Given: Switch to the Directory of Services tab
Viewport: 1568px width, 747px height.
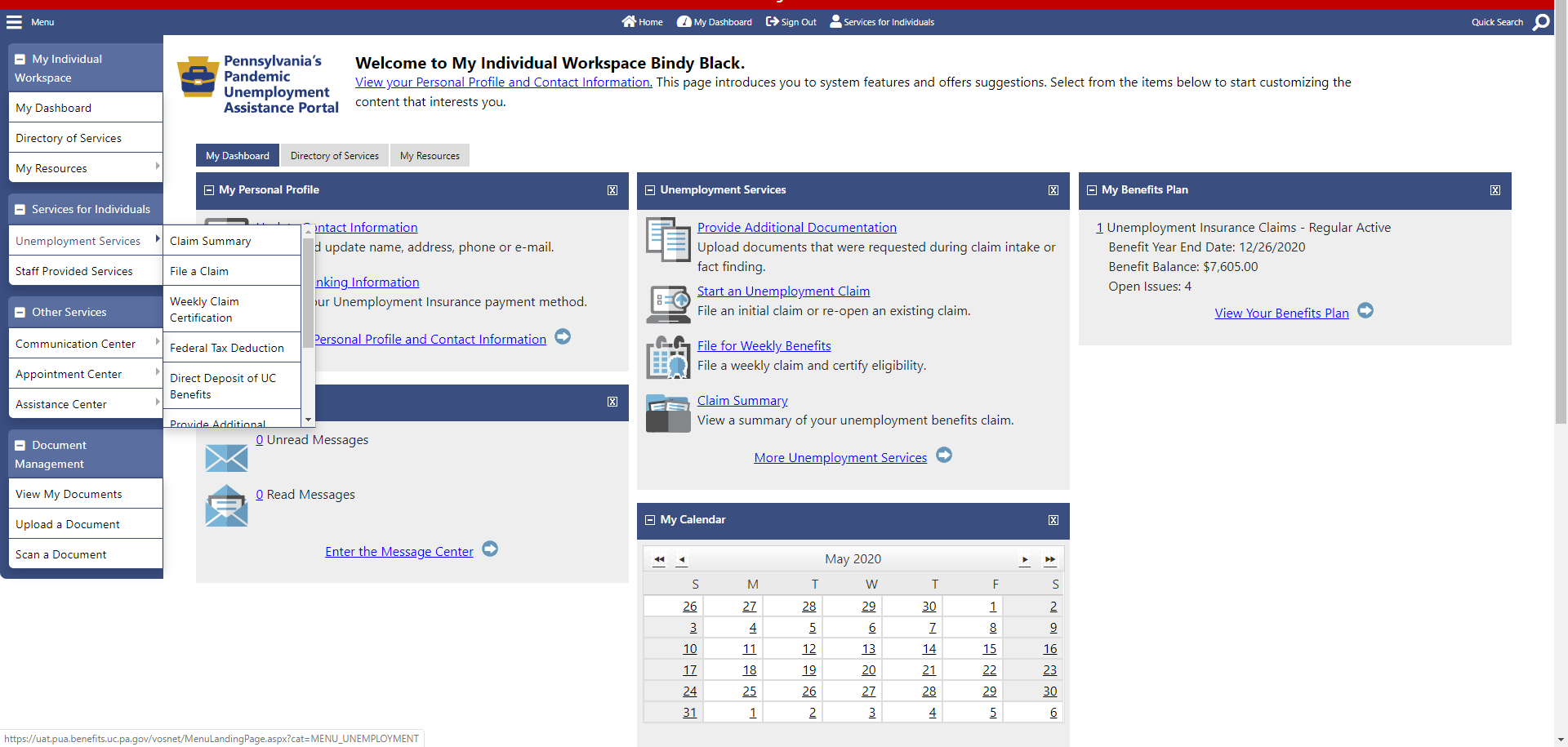Looking at the screenshot, I should (x=334, y=156).
